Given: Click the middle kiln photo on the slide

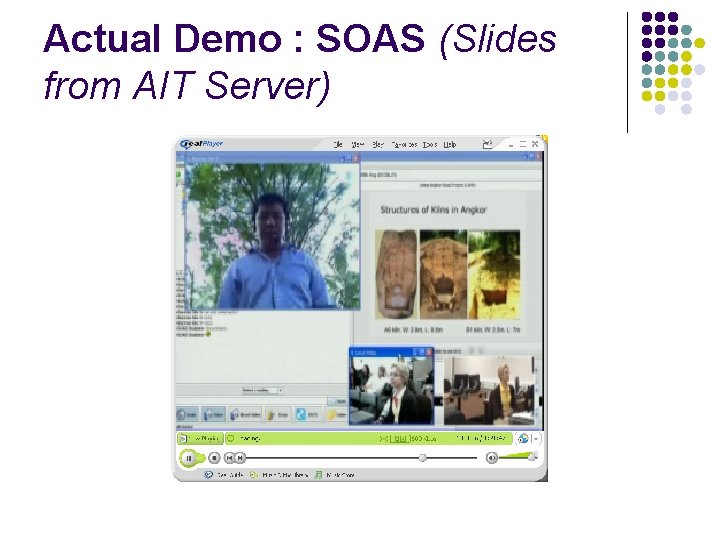Looking at the screenshot, I should point(443,274).
